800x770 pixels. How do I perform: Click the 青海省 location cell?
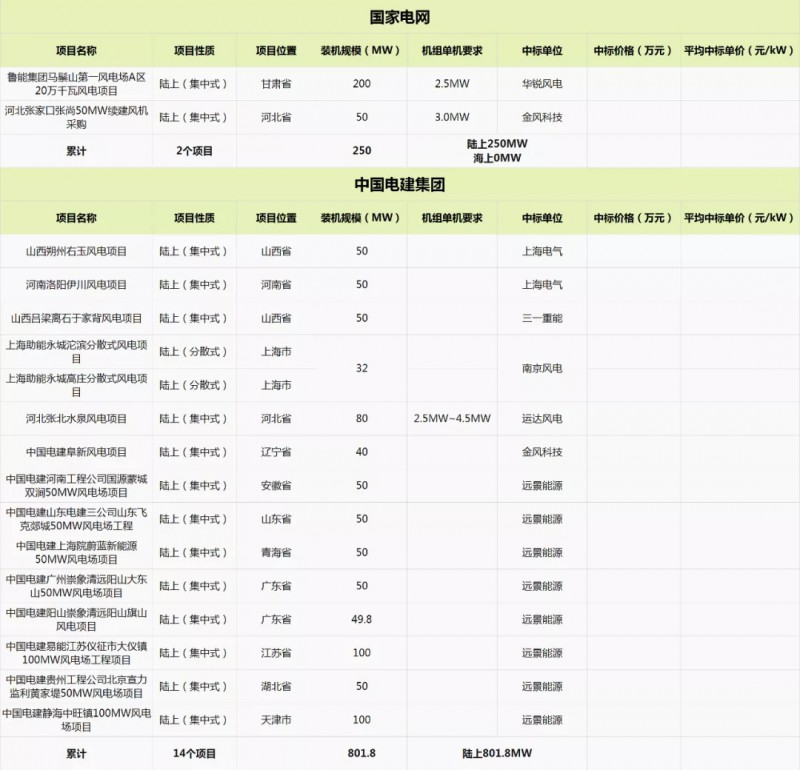(276, 553)
